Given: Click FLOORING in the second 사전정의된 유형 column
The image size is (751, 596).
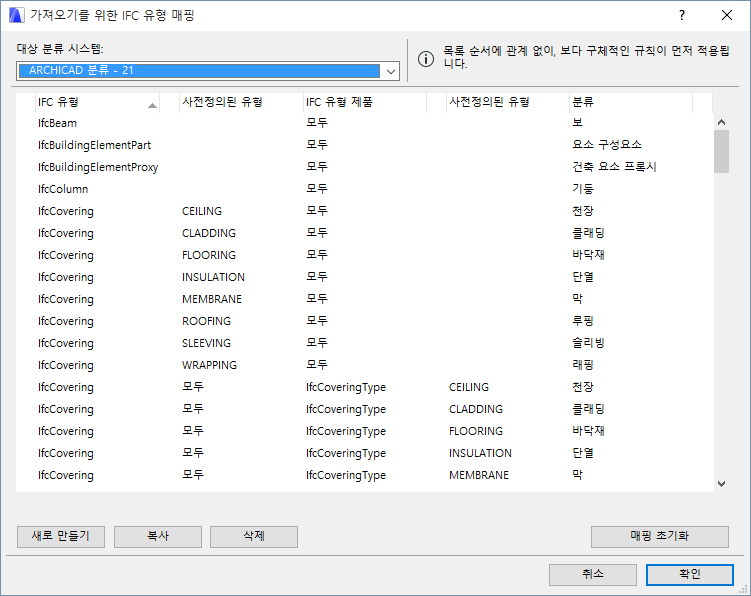Looking at the screenshot, I should coord(476,432).
